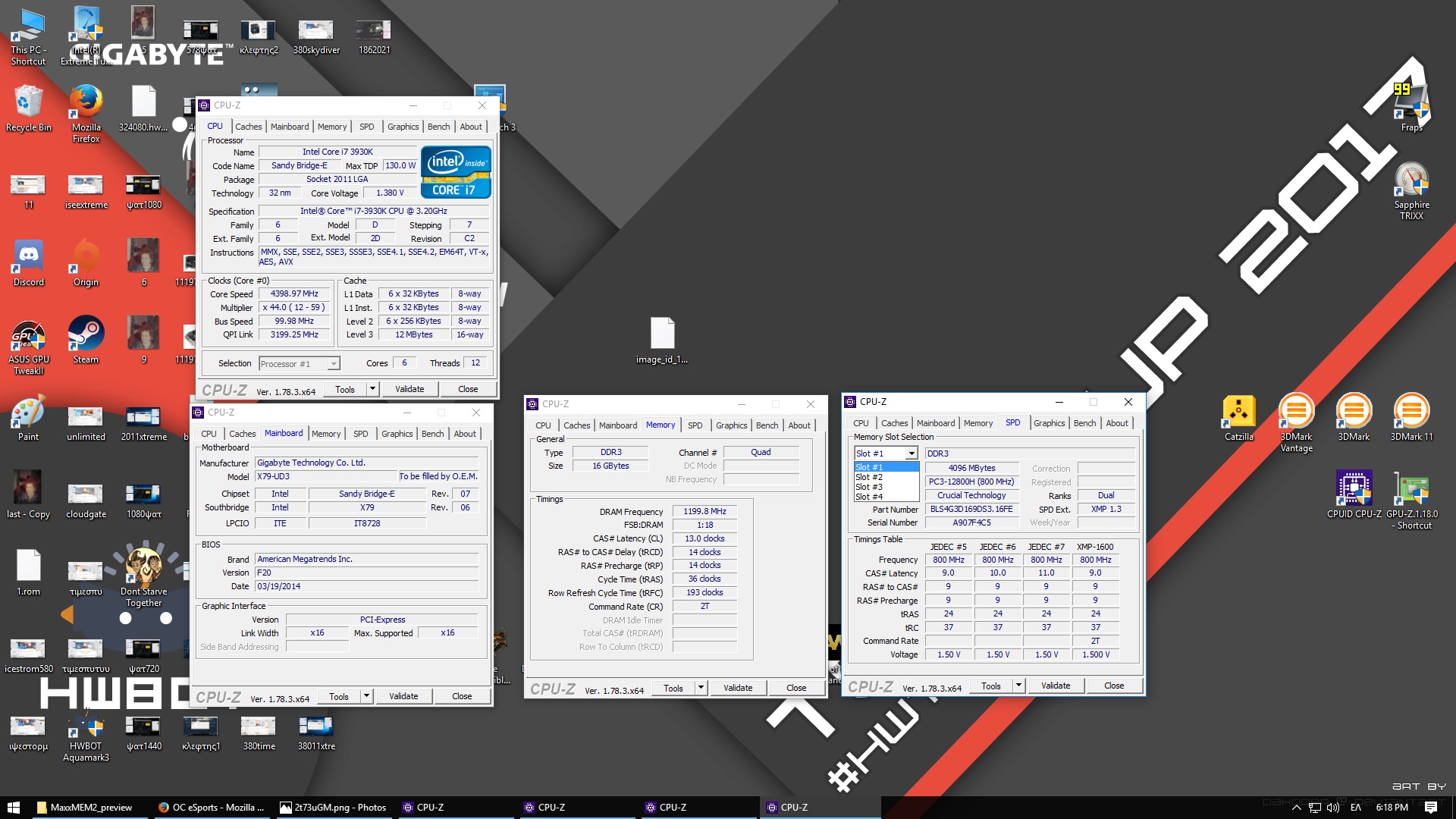Open the 1862021 desktop thumbnail
The width and height of the screenshot is (1456, 819).
coord(374,35)
